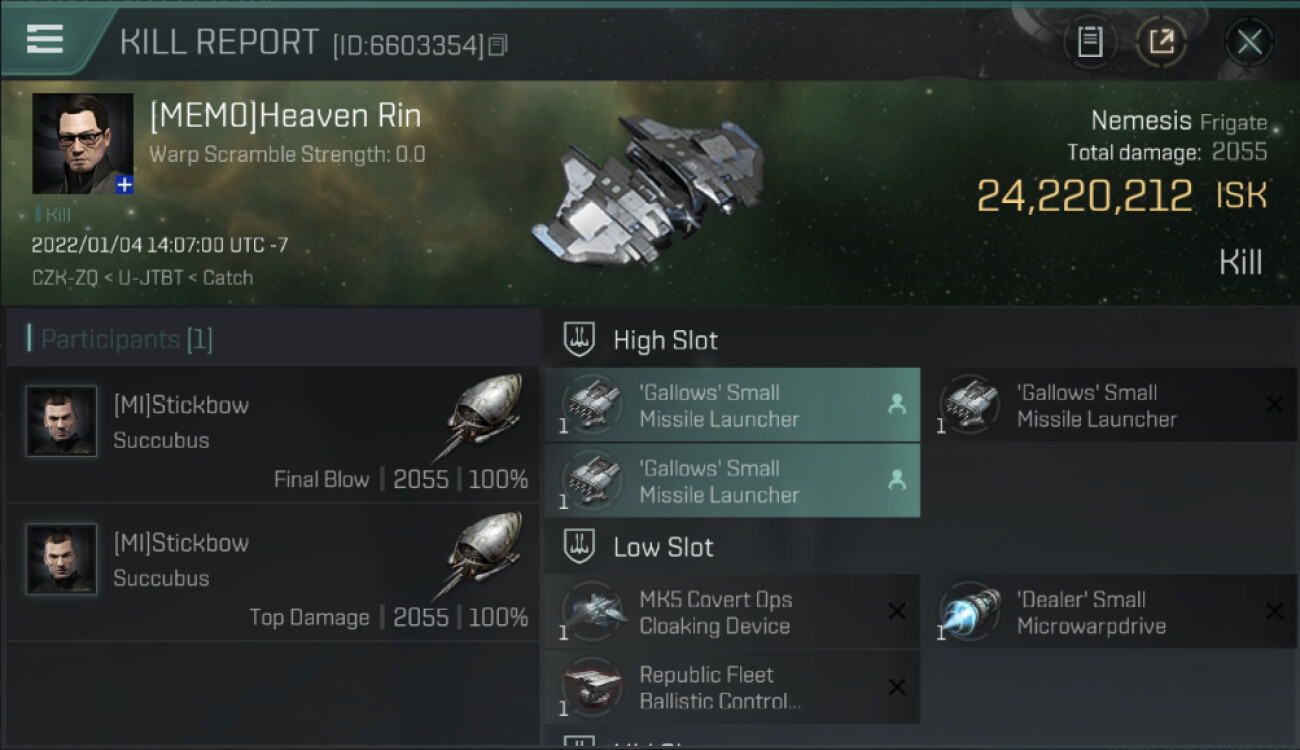Copy the kill report ID icon
The width and height of the screenshot is (1300, 750).
coord(498,44)
